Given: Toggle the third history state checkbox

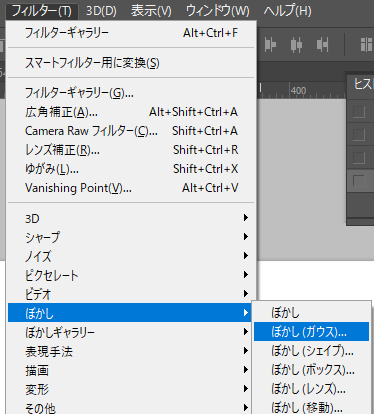Looking at the screenshot, I should click(x=358, y=157).
